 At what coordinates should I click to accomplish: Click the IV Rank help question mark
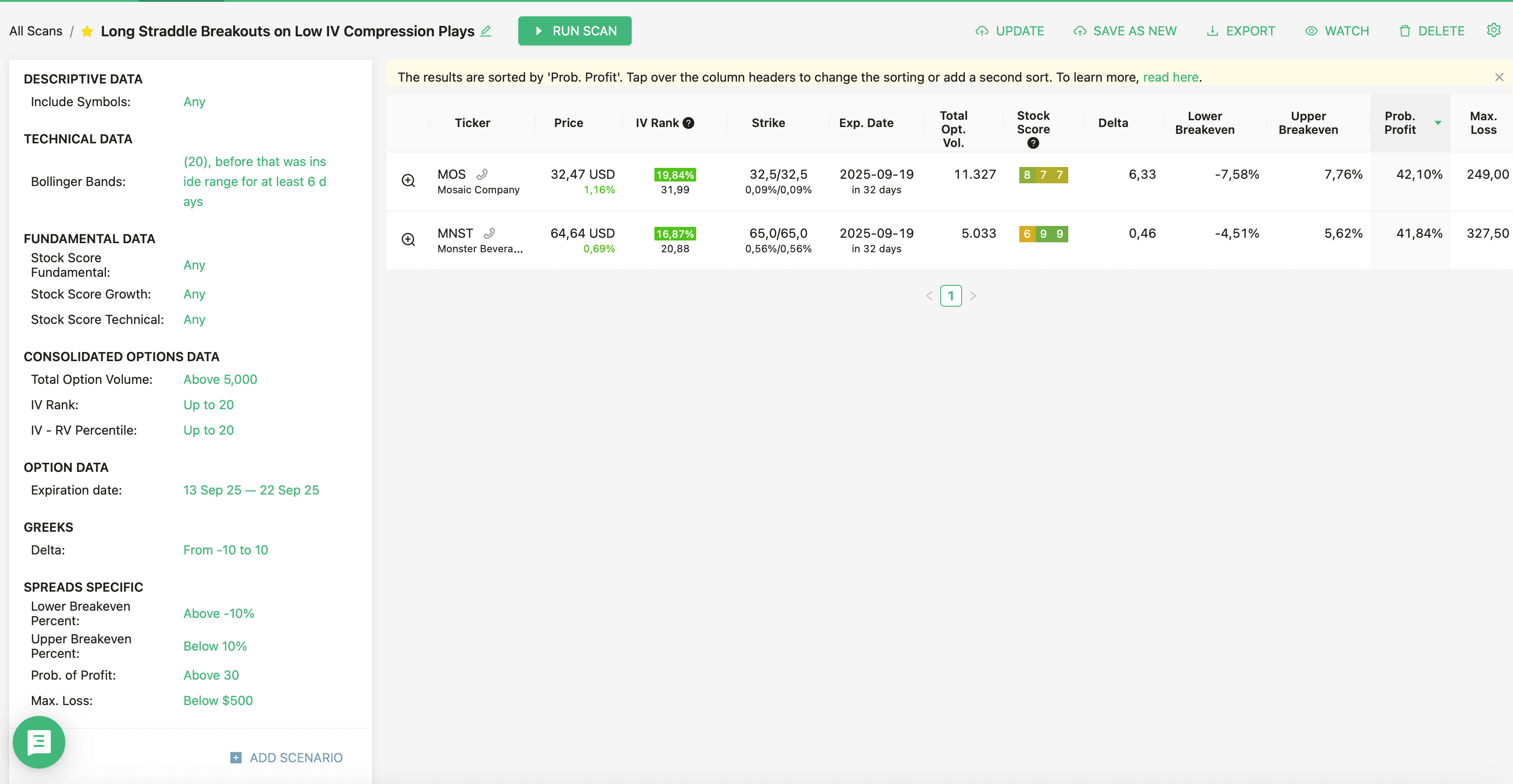688,123
